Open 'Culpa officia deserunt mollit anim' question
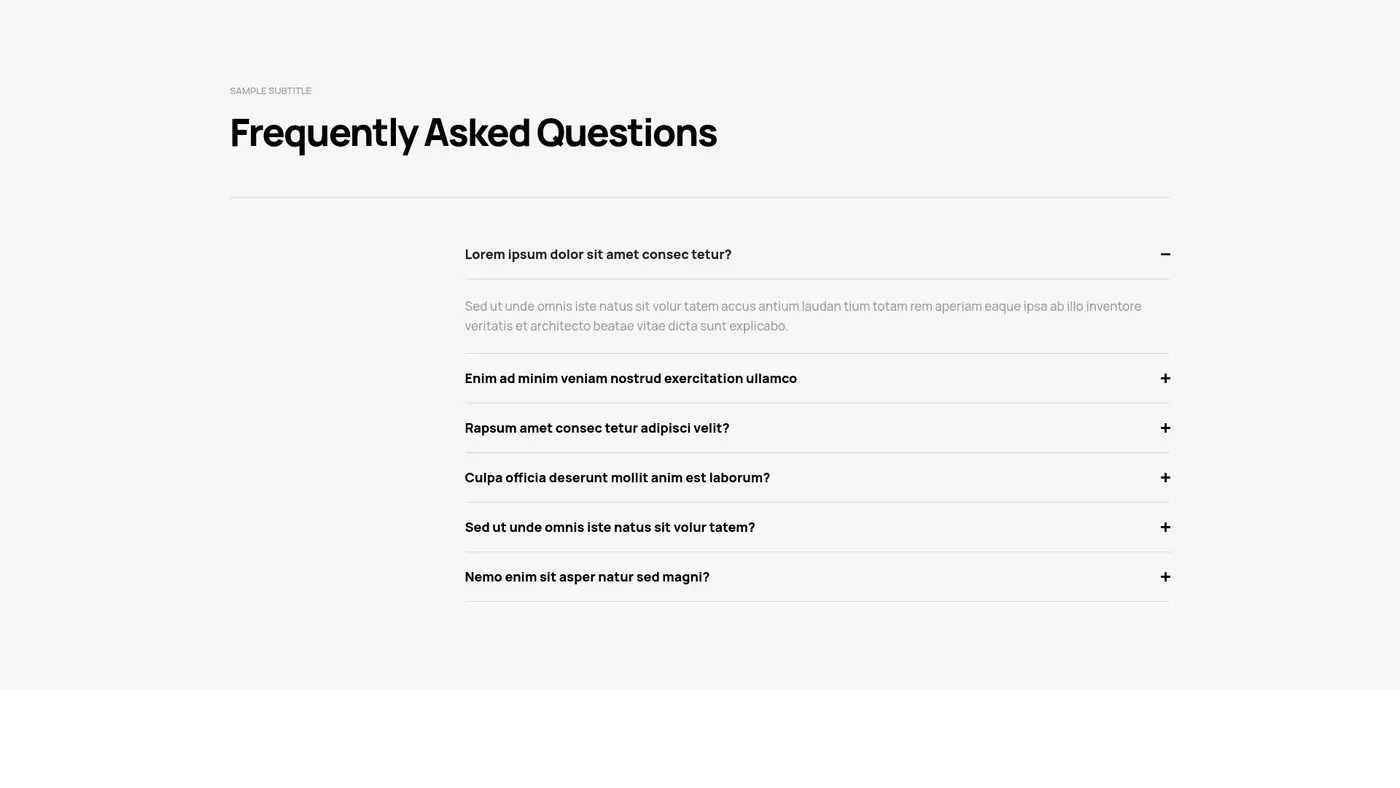This screenshot has height=788, width=1400. (x=617, y=478)
